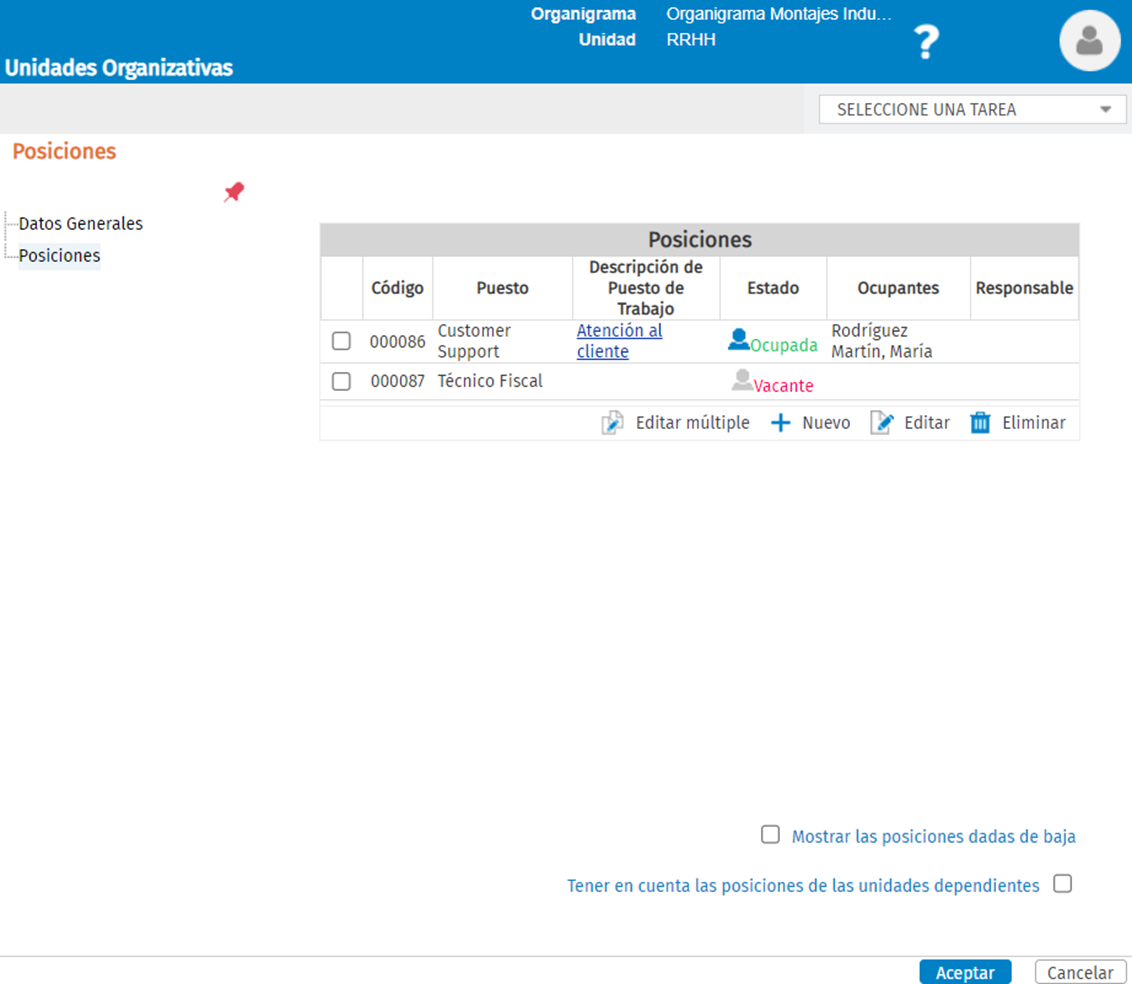This screenshot has width=1132, height=984.
Task: Click the Código column header
Action: (x=398, y=288)
